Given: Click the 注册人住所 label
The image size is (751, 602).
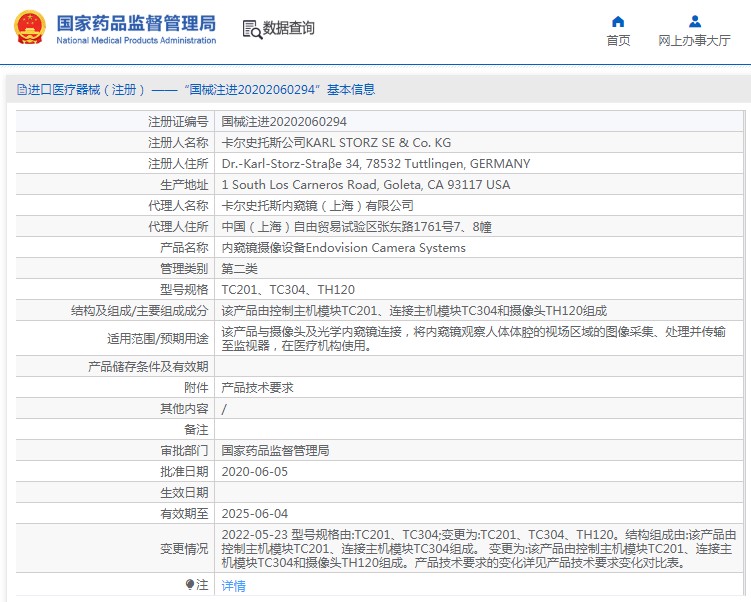Looking at the screenshot, I should tap(178, 164).
